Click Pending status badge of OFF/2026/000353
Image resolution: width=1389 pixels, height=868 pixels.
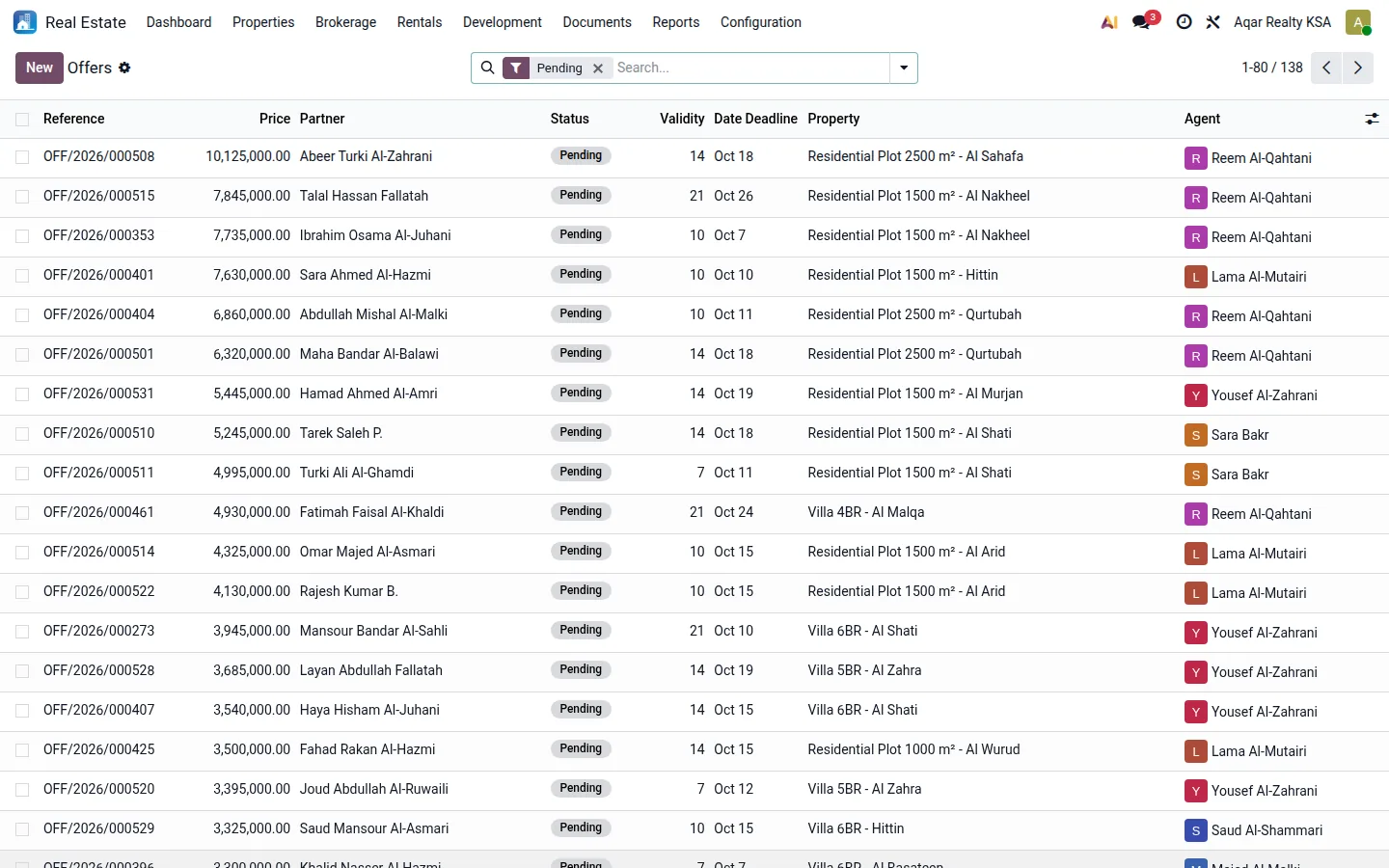[x=581, y=234]
